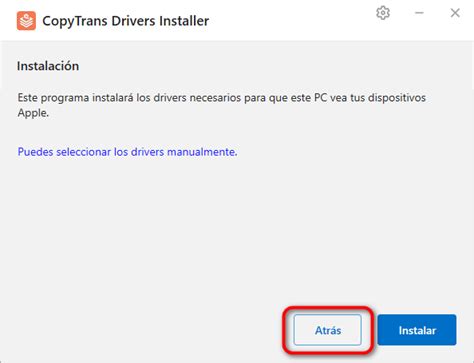Click the 'CopyTrans Drivers Installer' window title
This screenshot has height=363, width=474.
pos(126,21)
